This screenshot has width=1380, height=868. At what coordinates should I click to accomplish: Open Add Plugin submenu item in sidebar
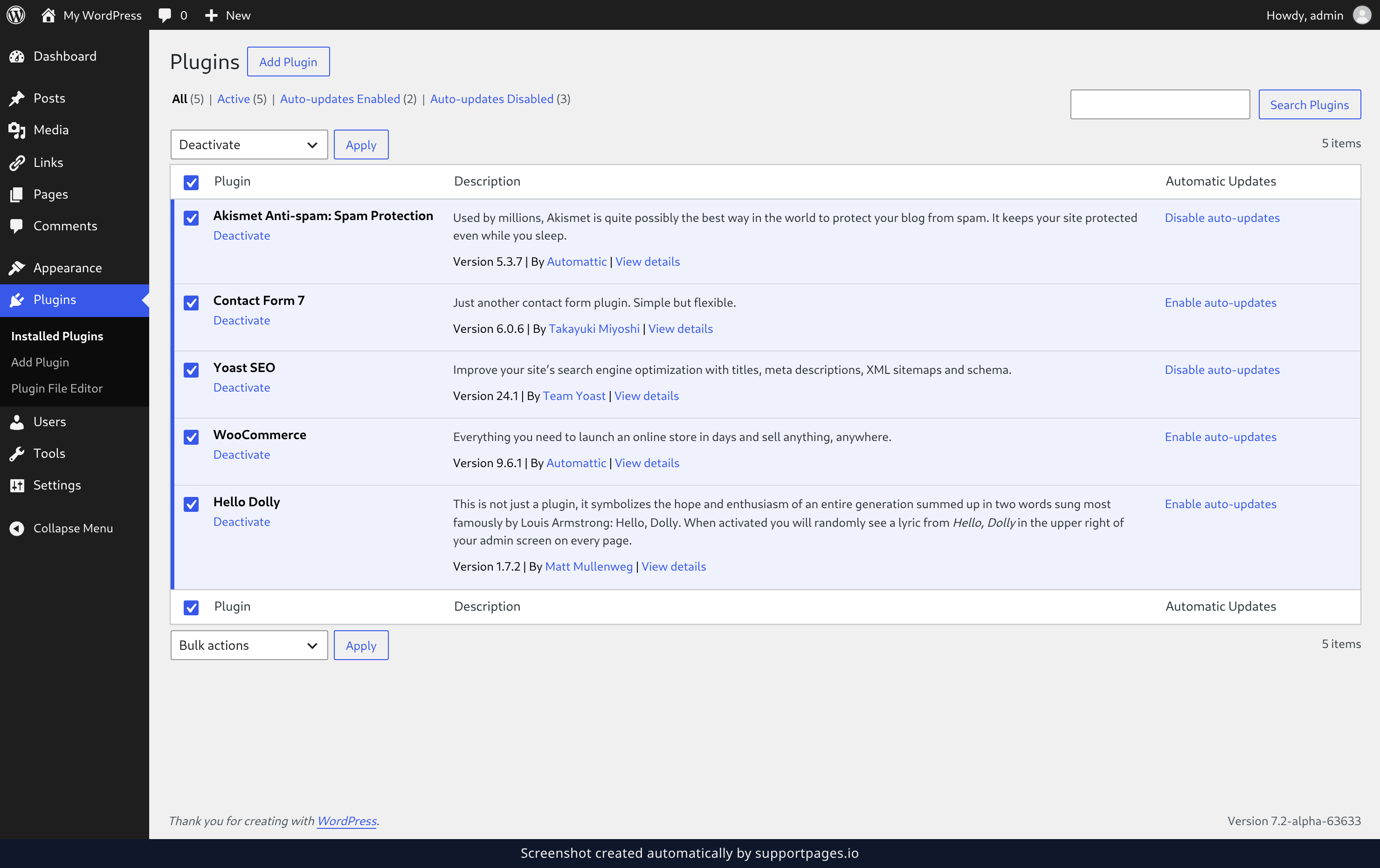click(40, 362)
